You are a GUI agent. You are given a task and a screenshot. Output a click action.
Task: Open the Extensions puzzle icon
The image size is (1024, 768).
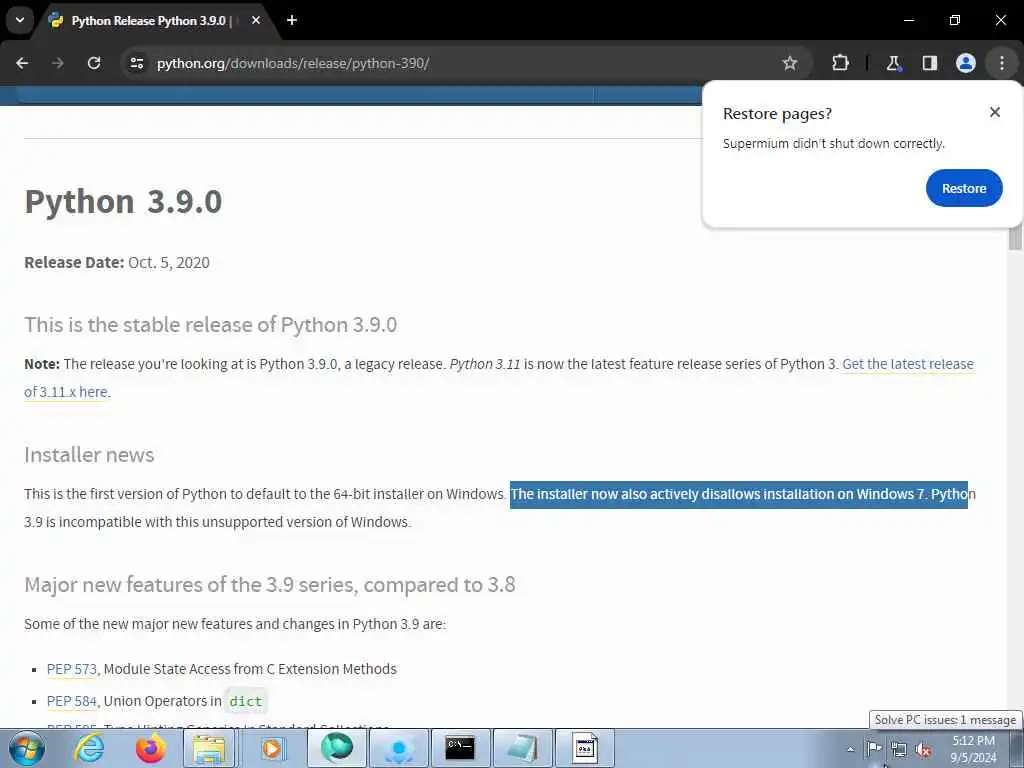[840, 63]
